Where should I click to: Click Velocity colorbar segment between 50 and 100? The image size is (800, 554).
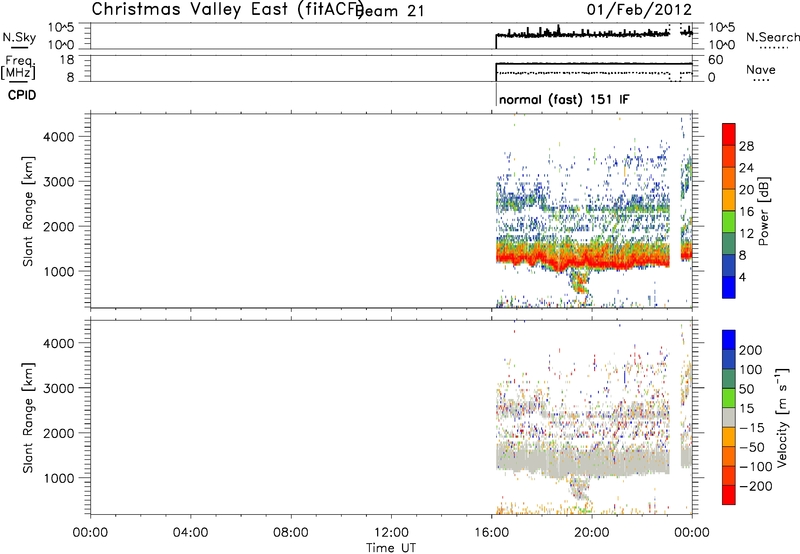[729, 379]
